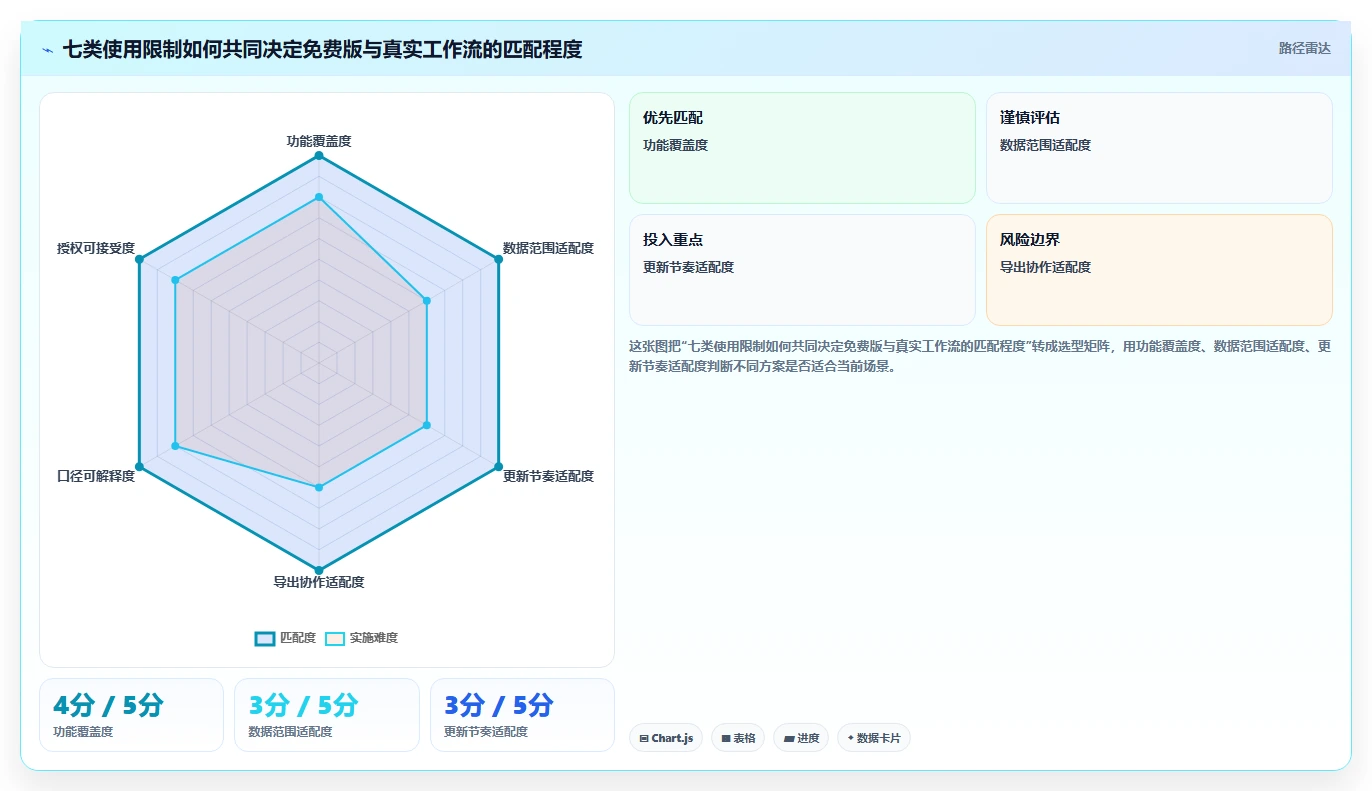Click the lightning icon beside the title

[48, 49]
